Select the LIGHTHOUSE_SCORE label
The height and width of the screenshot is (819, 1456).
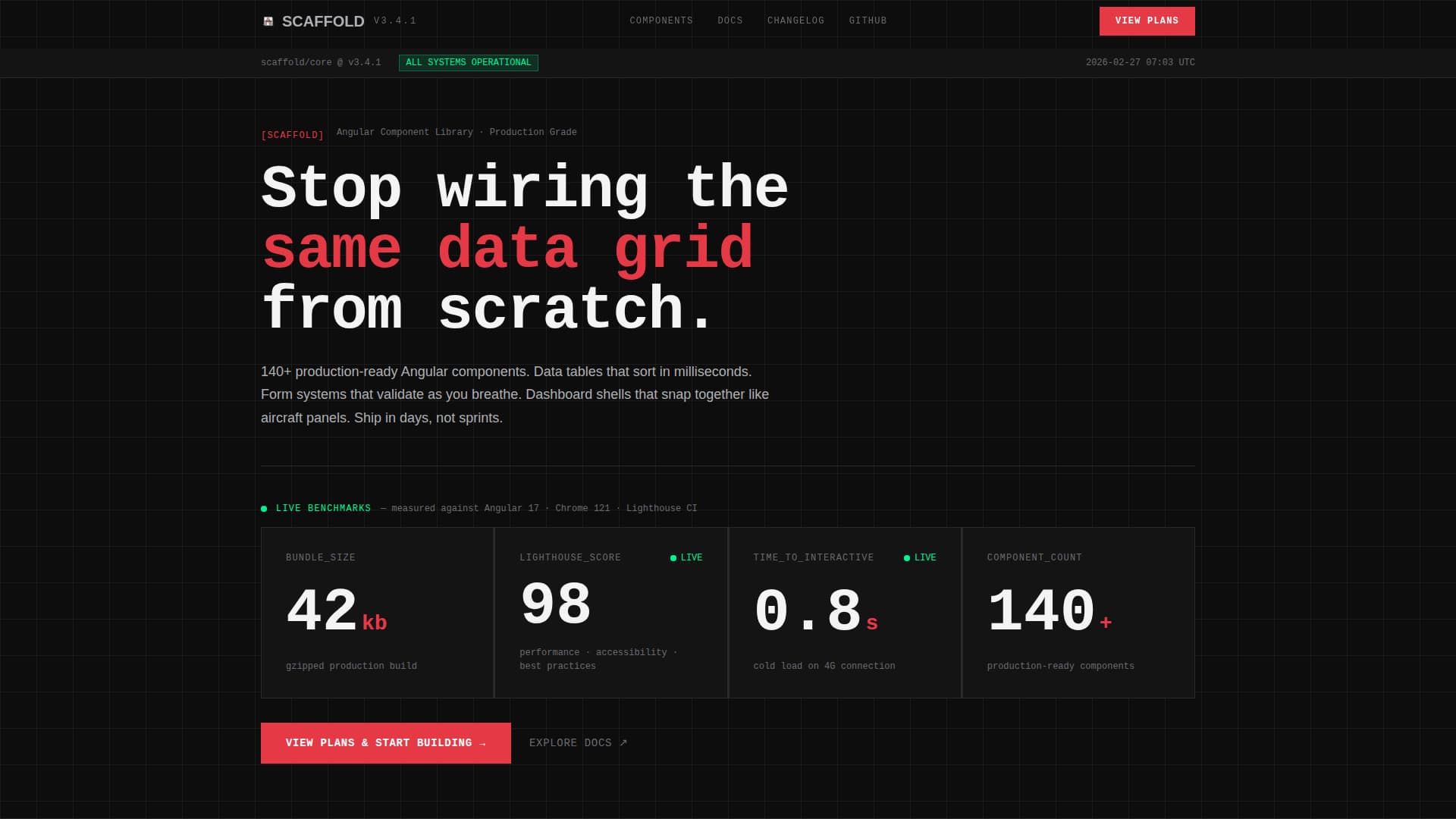click(x=570, y=557)
